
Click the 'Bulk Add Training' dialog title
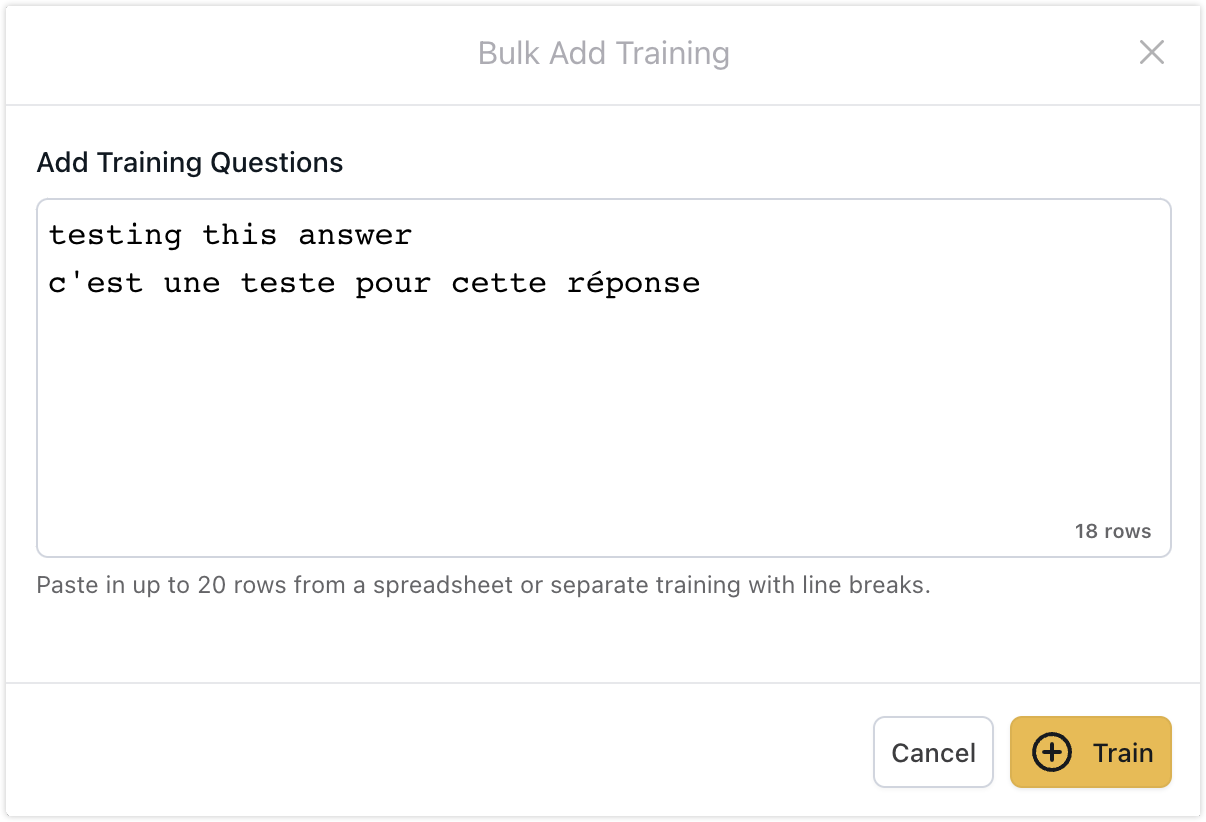coord(603,53)
